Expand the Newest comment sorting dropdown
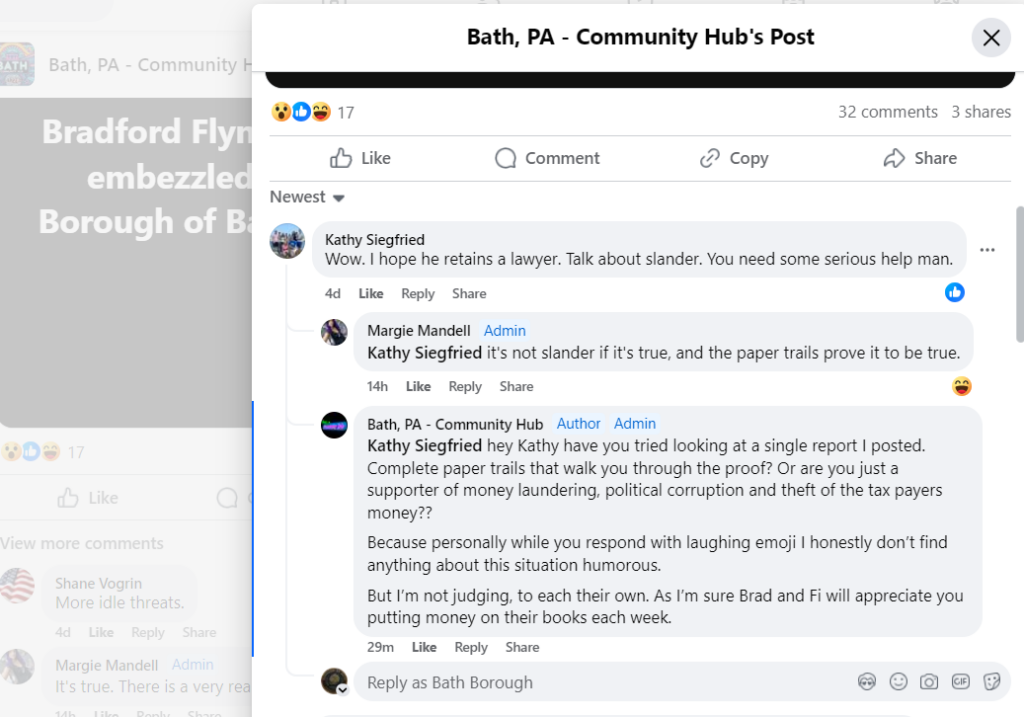Screen dimensions: 1024x717 tap(307, 197)
